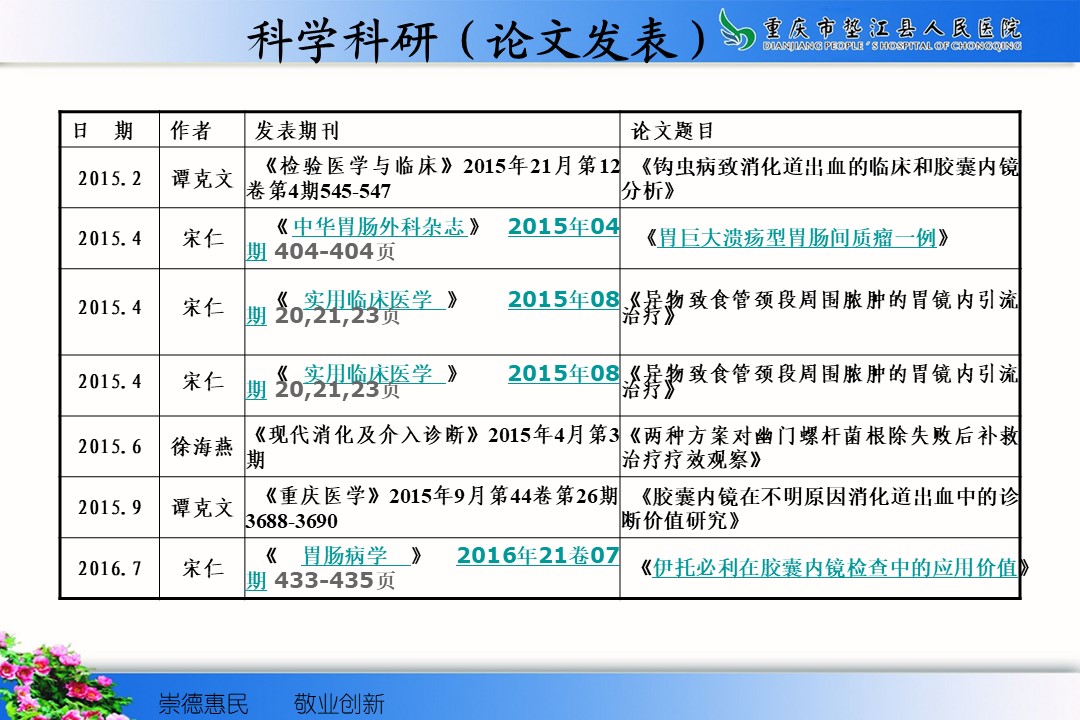
Task: Click the 两种方案对幽门螺杆菌根除失败 paper title
Action: (x=820, y=446)
